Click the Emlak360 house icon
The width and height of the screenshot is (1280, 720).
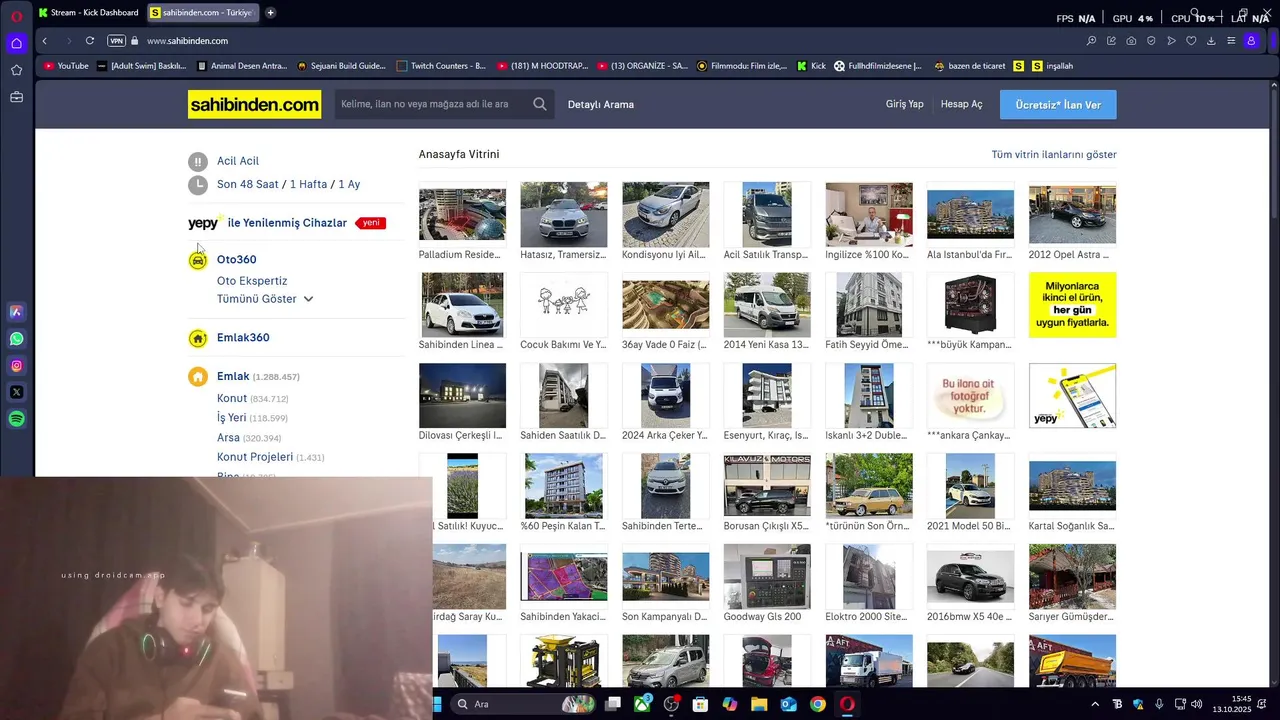pos(198,338)
